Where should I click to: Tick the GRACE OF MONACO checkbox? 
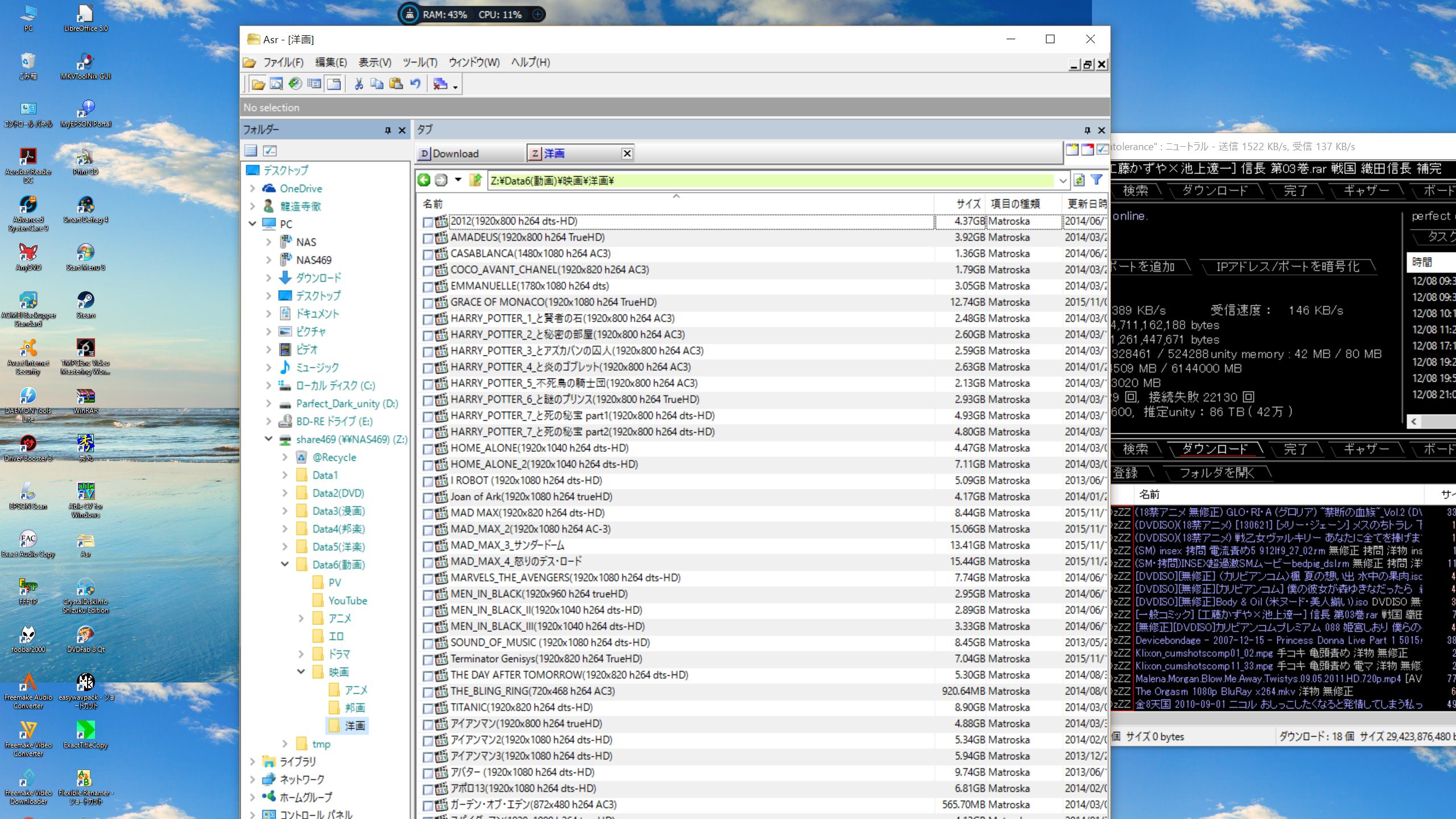(428, 303)
